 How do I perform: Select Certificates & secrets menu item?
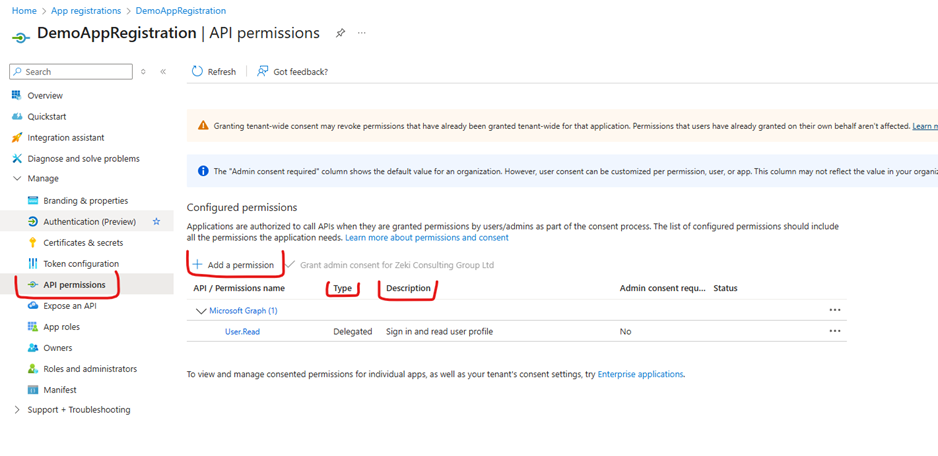point(83,243)
